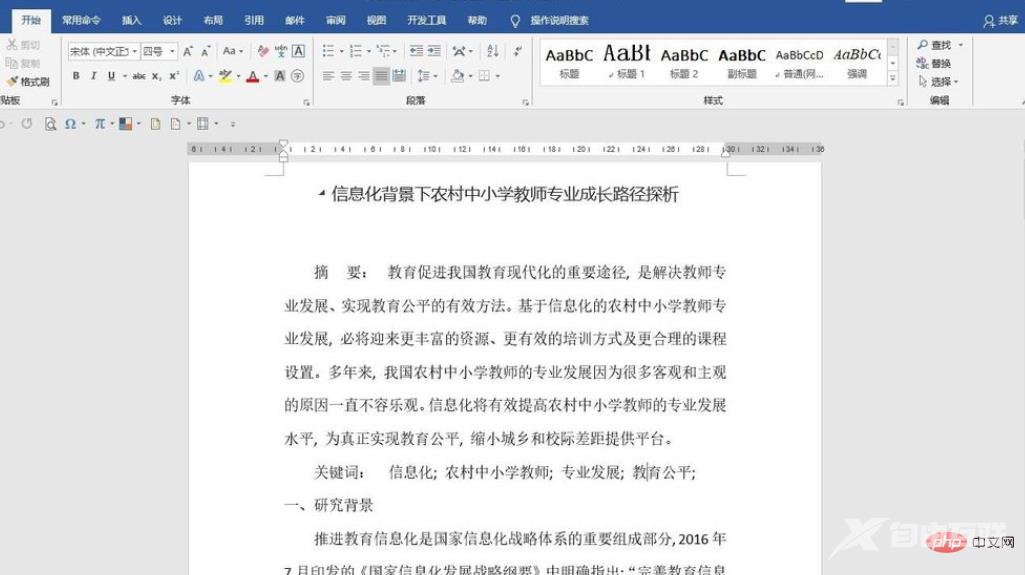Click the 共享 (Share) button
The width and height of the screenshot is (1025, 575).
[x=1001, y=20]
